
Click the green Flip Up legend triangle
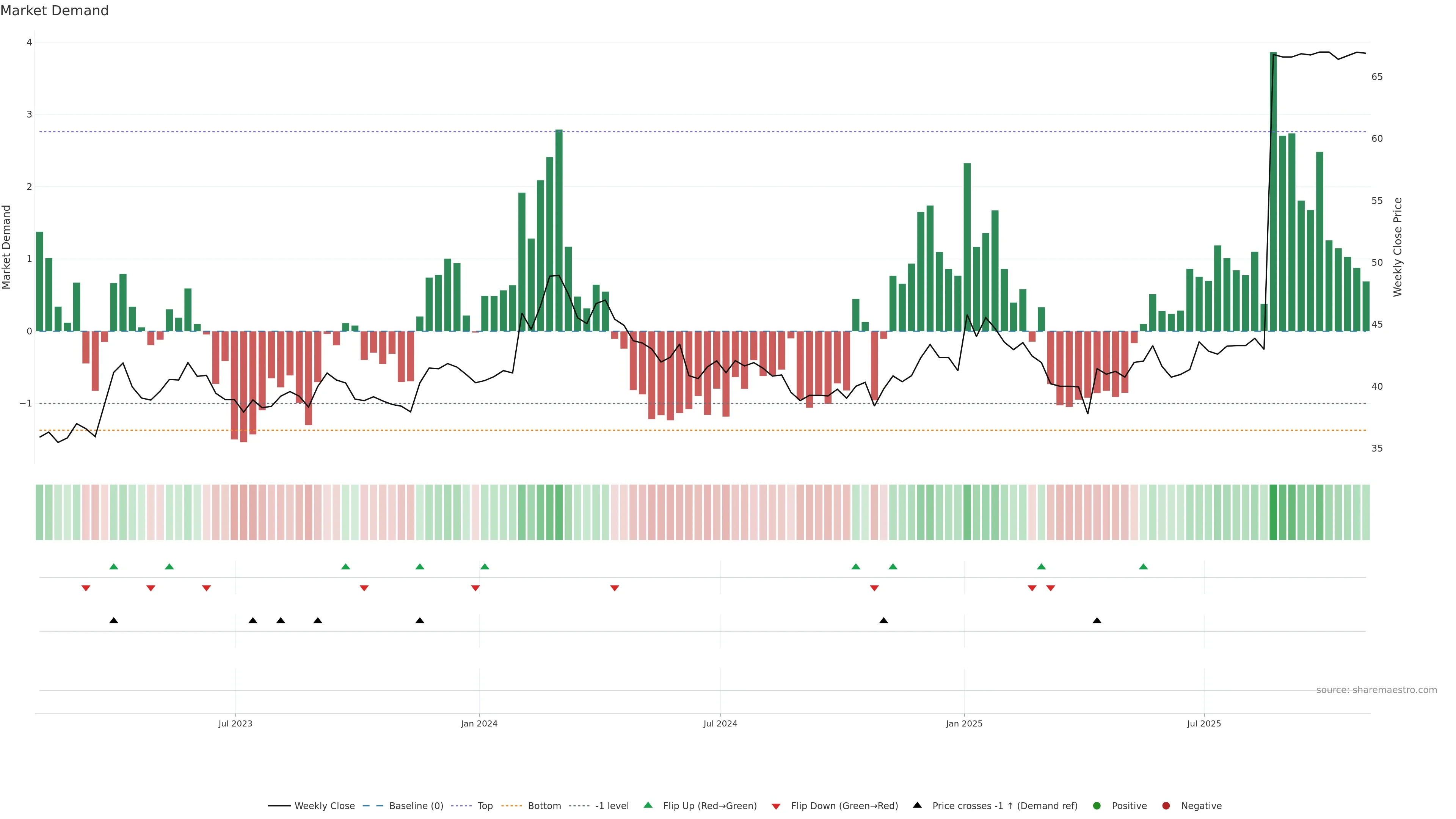(x=648, y=805)
